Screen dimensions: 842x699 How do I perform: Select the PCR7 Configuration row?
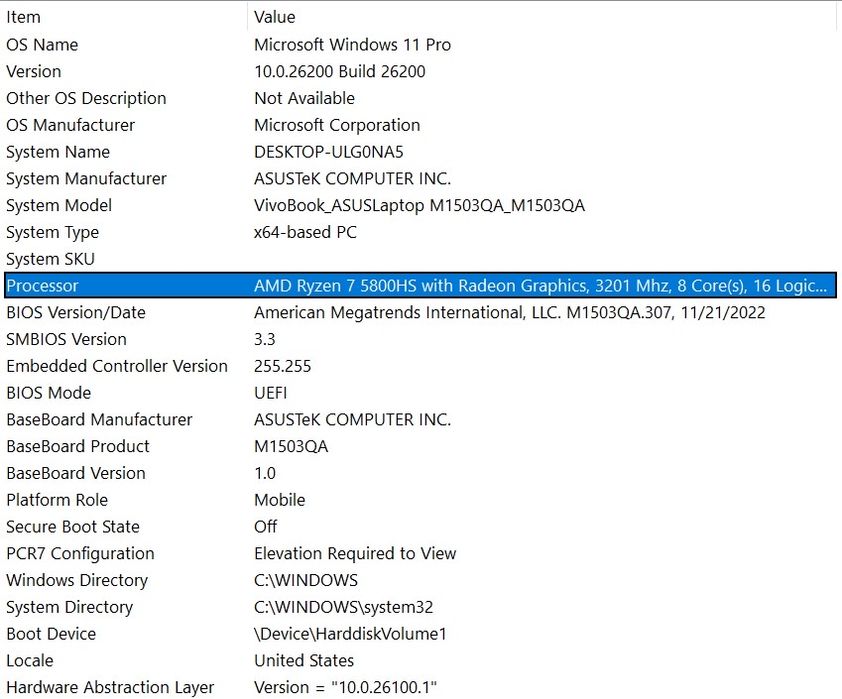pos(80,554)
